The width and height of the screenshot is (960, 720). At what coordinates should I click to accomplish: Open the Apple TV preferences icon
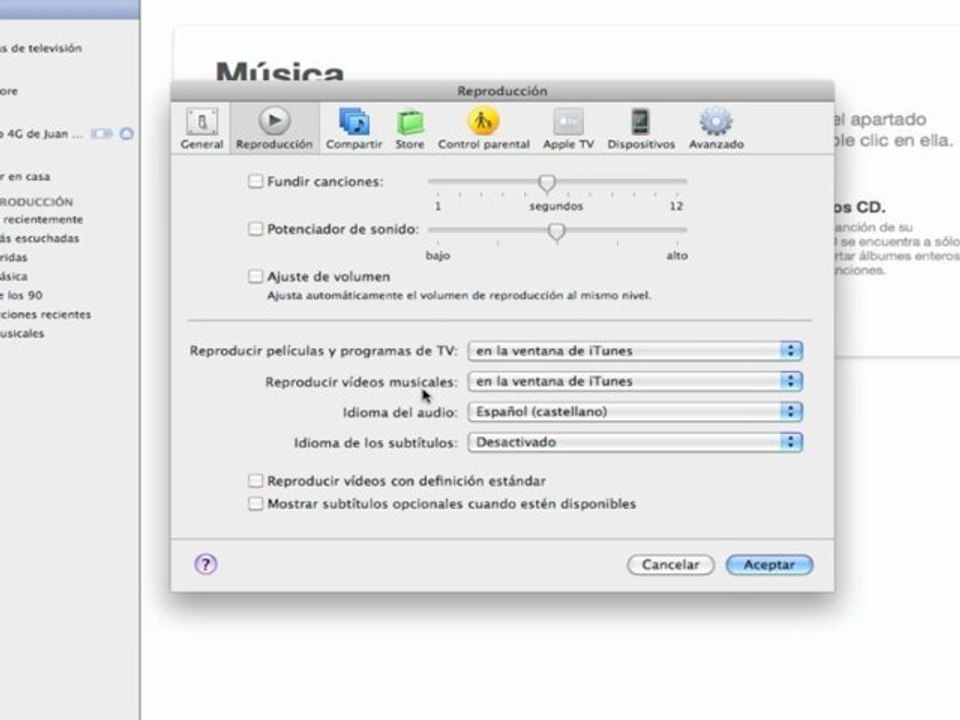568,129
